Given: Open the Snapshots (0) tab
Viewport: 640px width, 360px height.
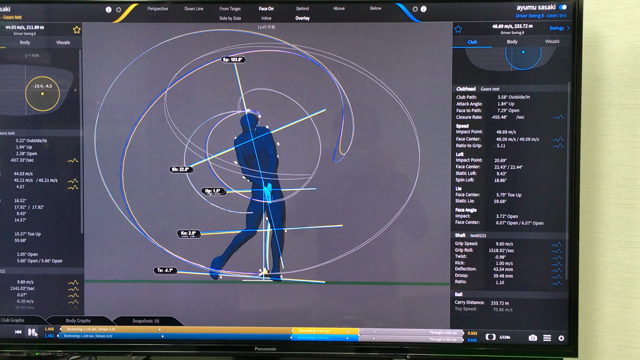Looking at the screenshot, I should tap(146, 321).
